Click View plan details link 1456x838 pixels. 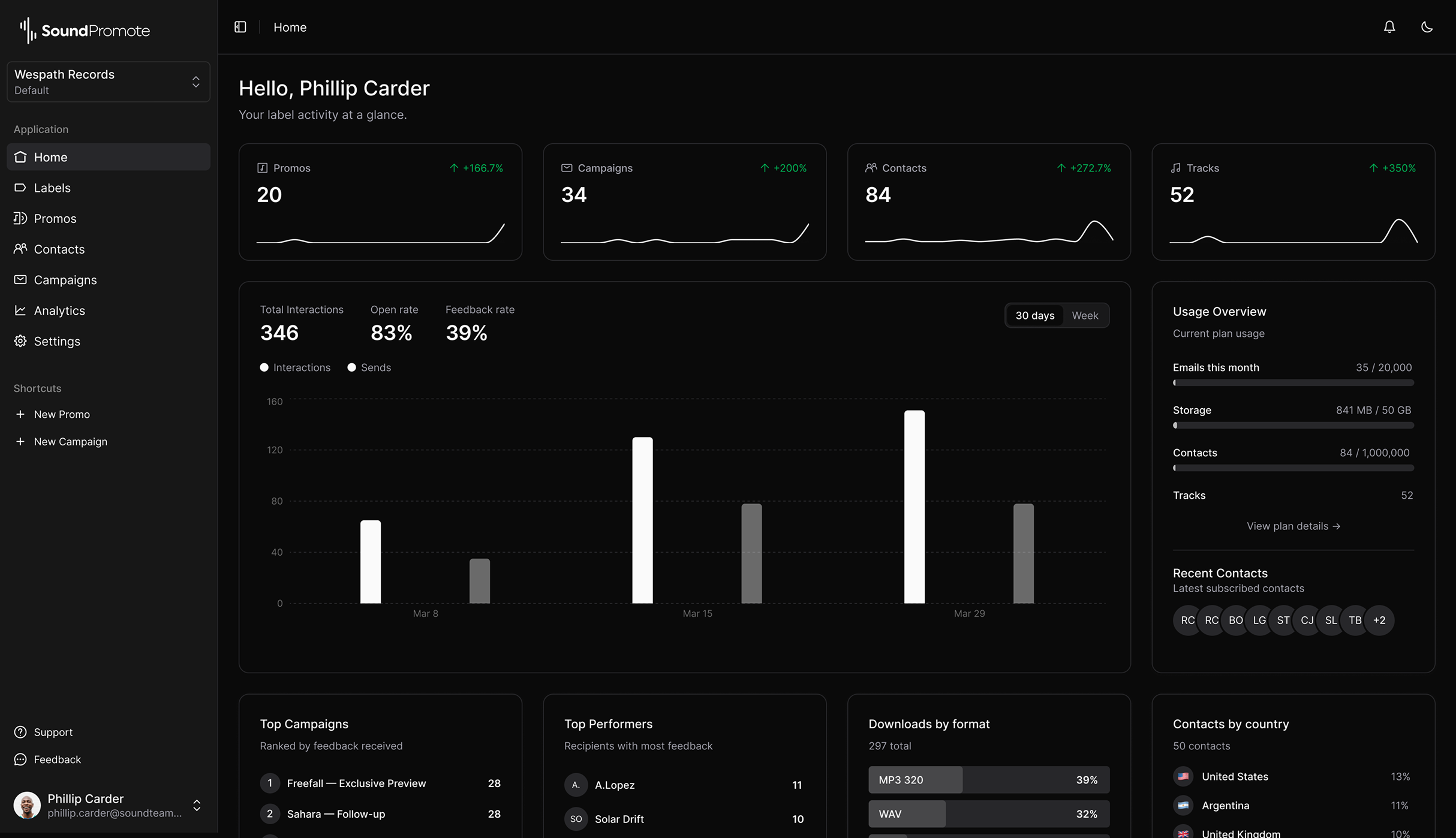[1293, 526]
